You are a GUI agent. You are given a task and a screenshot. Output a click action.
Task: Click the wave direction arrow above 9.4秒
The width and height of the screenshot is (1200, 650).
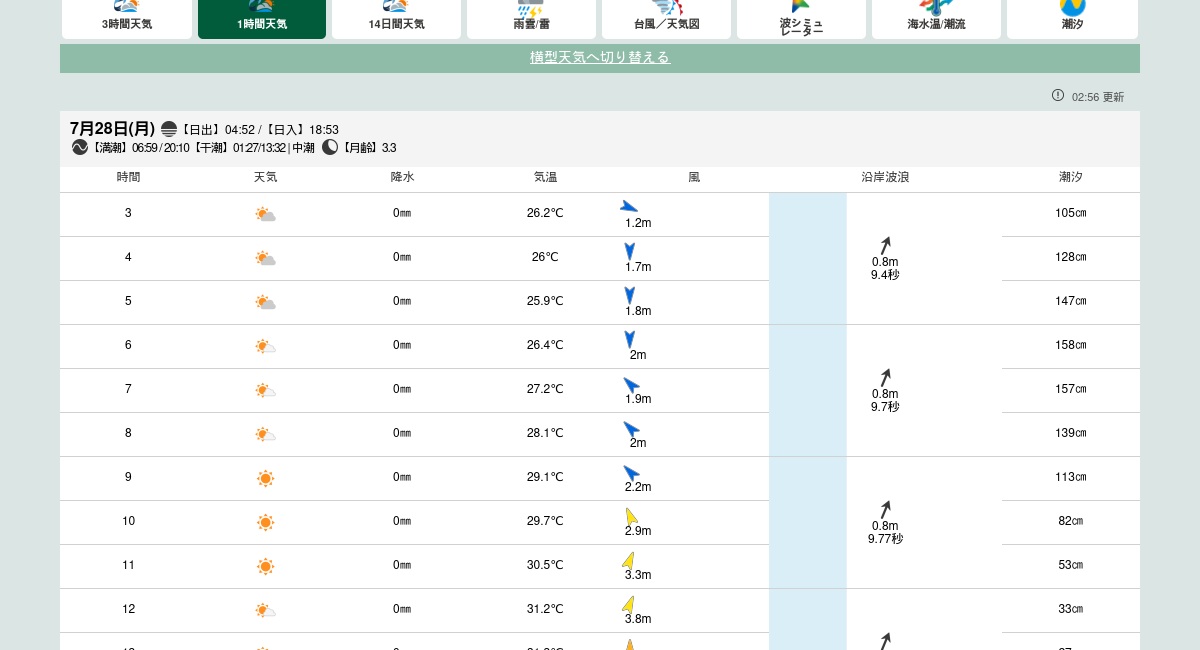(885, 245)
